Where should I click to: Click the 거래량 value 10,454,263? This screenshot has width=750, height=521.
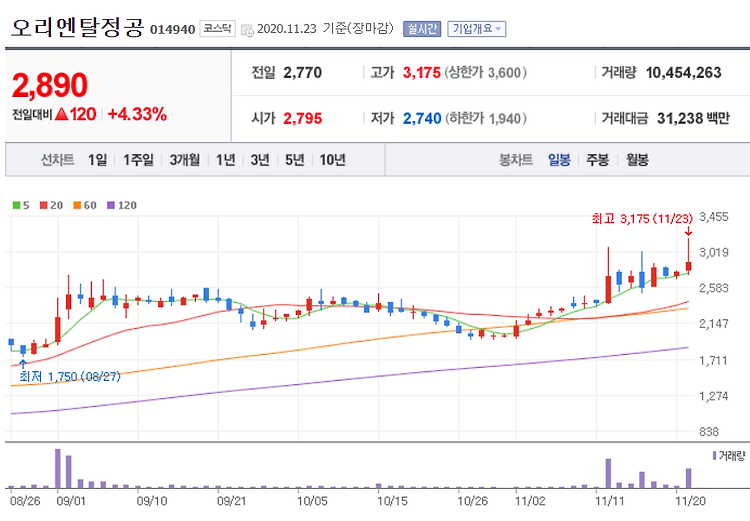tap(683, 73)
